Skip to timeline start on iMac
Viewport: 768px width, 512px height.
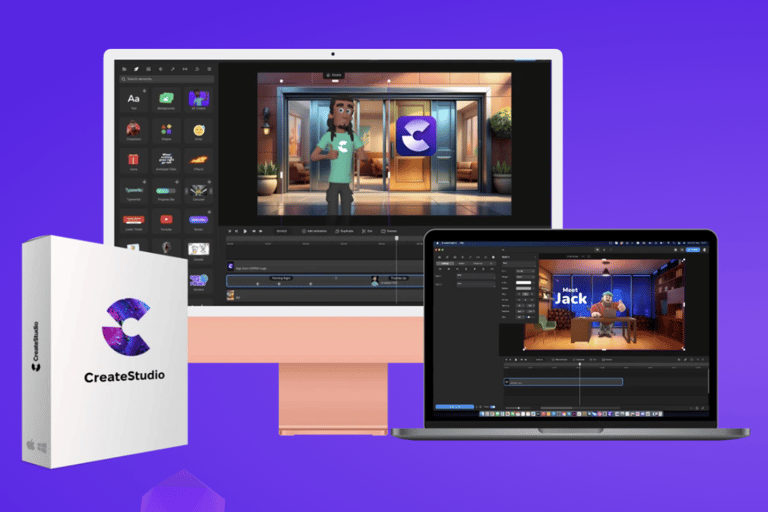click(x=230, y=231)
